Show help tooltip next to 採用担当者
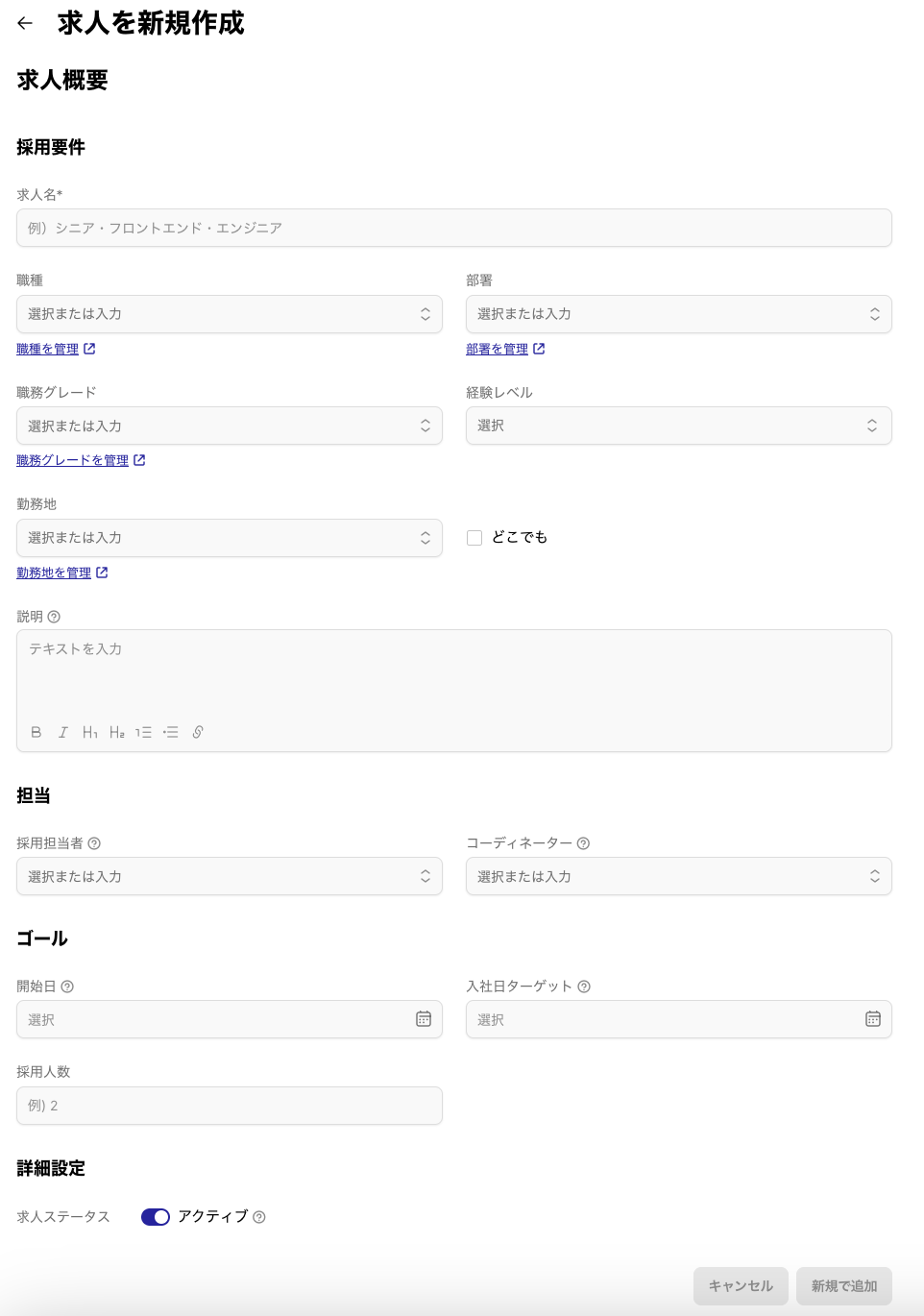 (94, 843)
